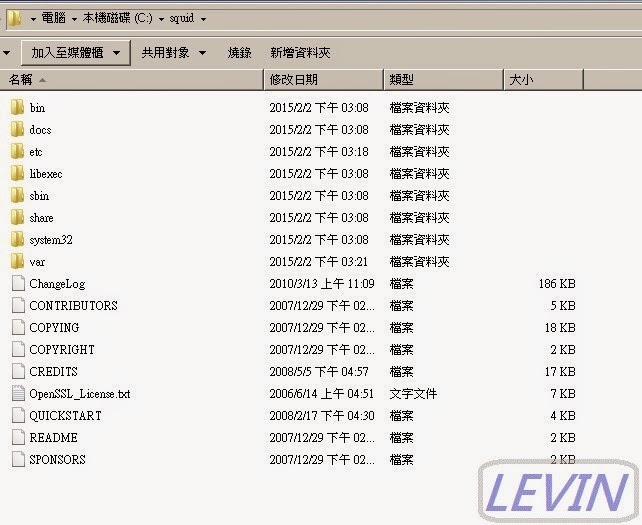Click the folder icon in the address bar
The height and width of the screenshot is (525, 642).
click(14, 18)
